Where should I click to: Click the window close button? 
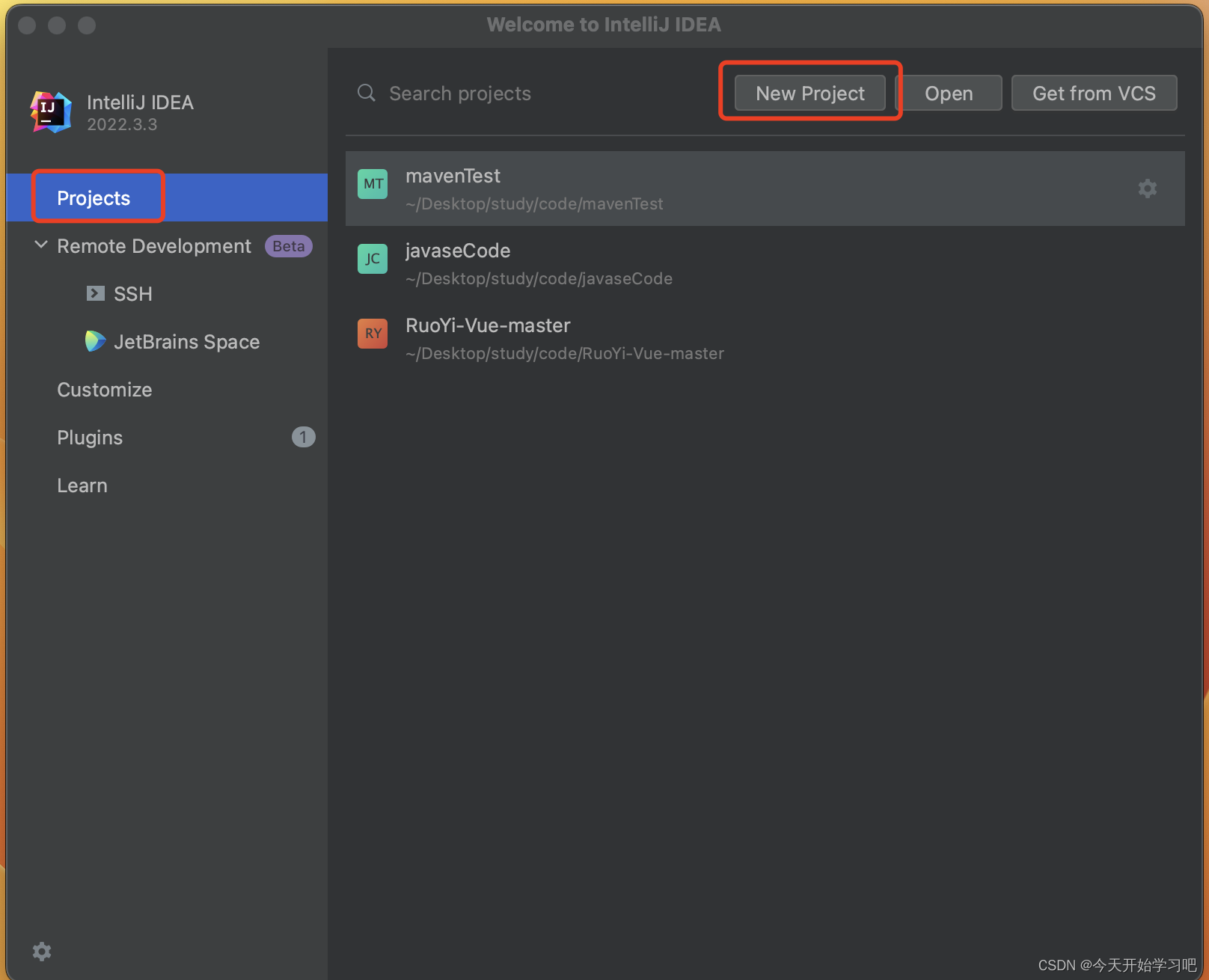coord(27,25)
